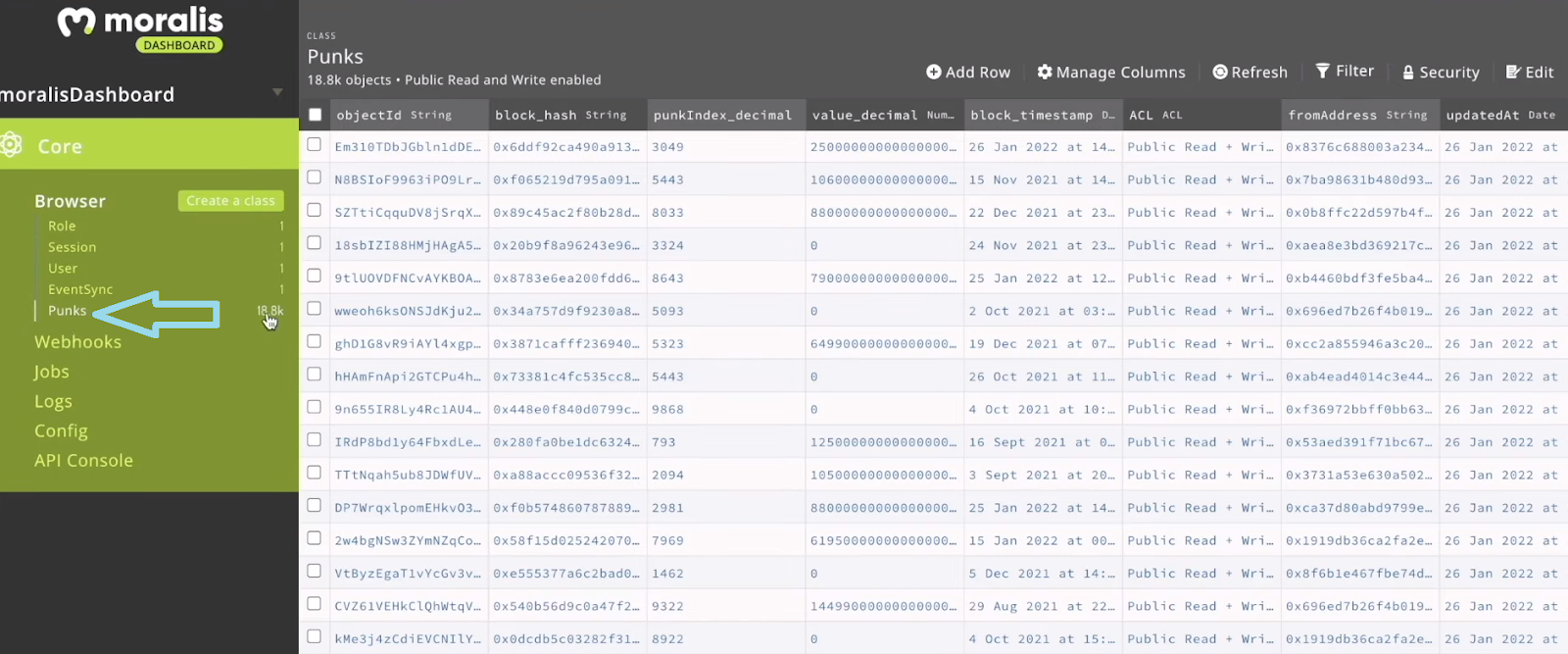Click the value_decimal column header

tap(886, 115)
